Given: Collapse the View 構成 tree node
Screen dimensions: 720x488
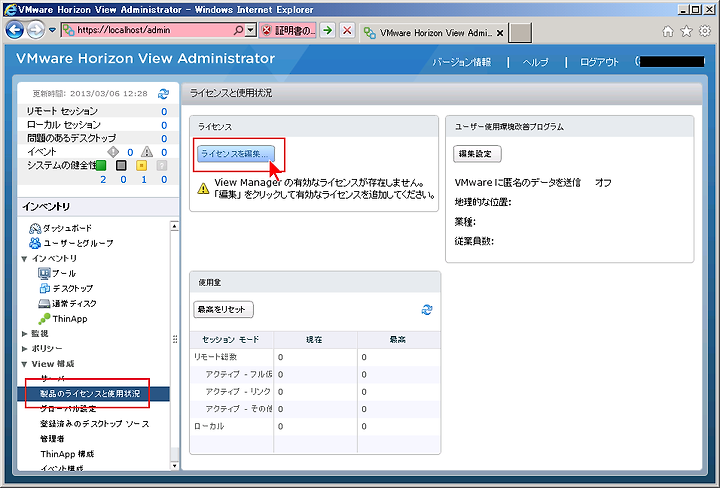Looking at the screenshot, I should (24, 364).
